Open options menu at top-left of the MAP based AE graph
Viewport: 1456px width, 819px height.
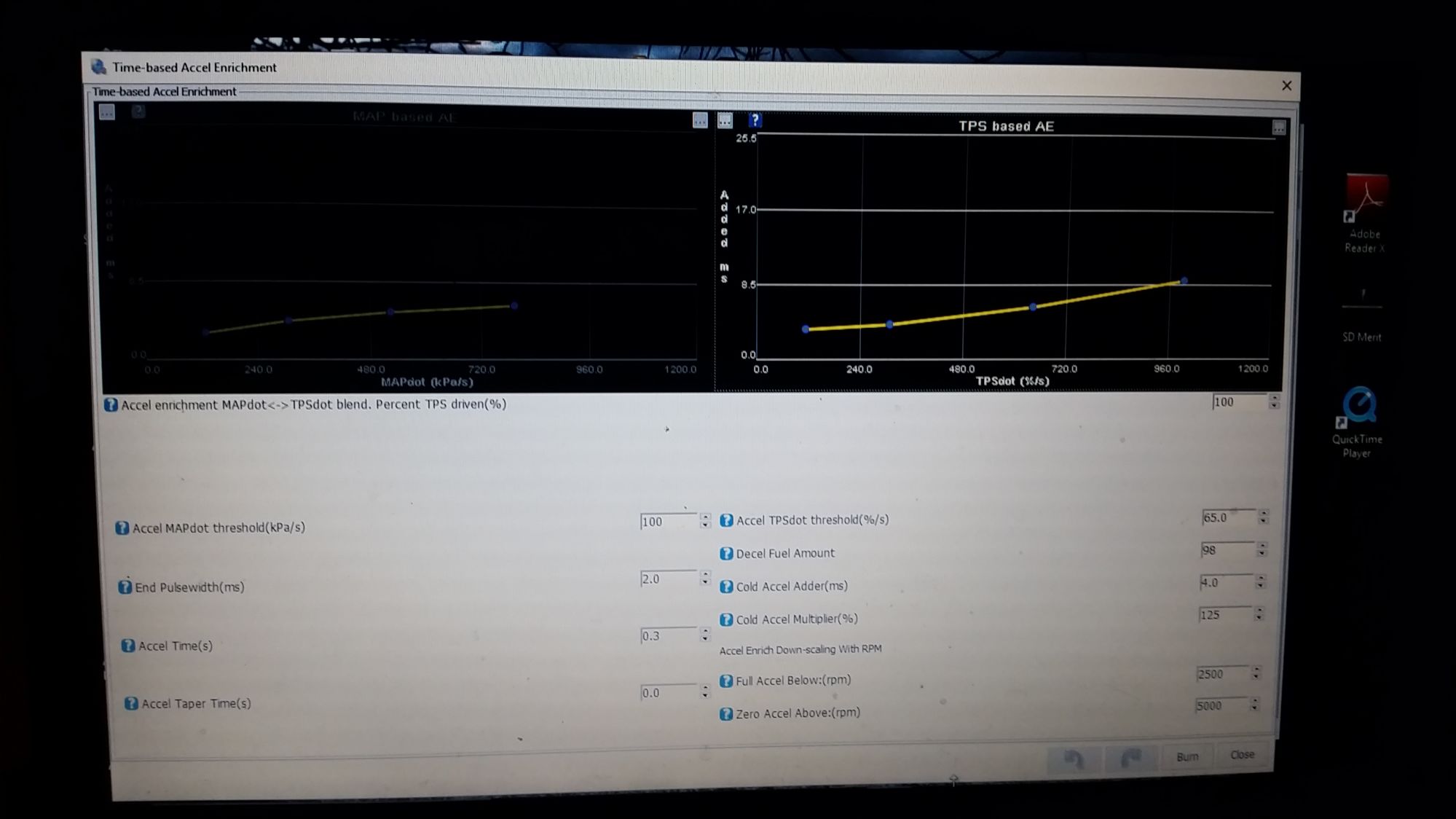pyautogui.click(x=107, y=112)
